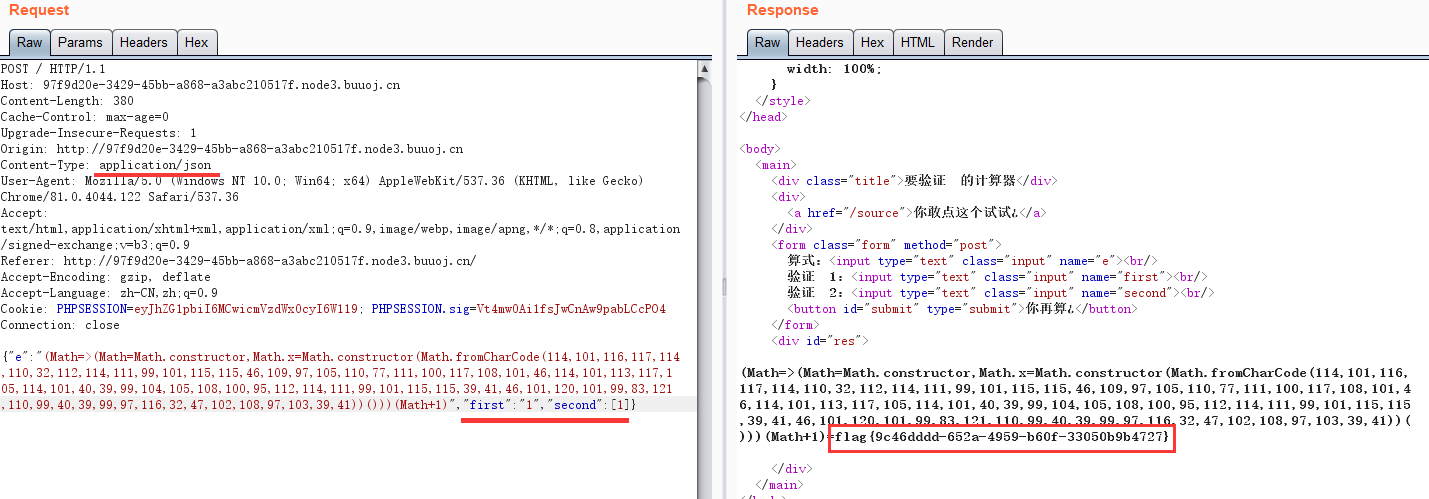Click the Request scrollbar up arrow
This screenshot has width=1429, height=499.
point(705,69)
